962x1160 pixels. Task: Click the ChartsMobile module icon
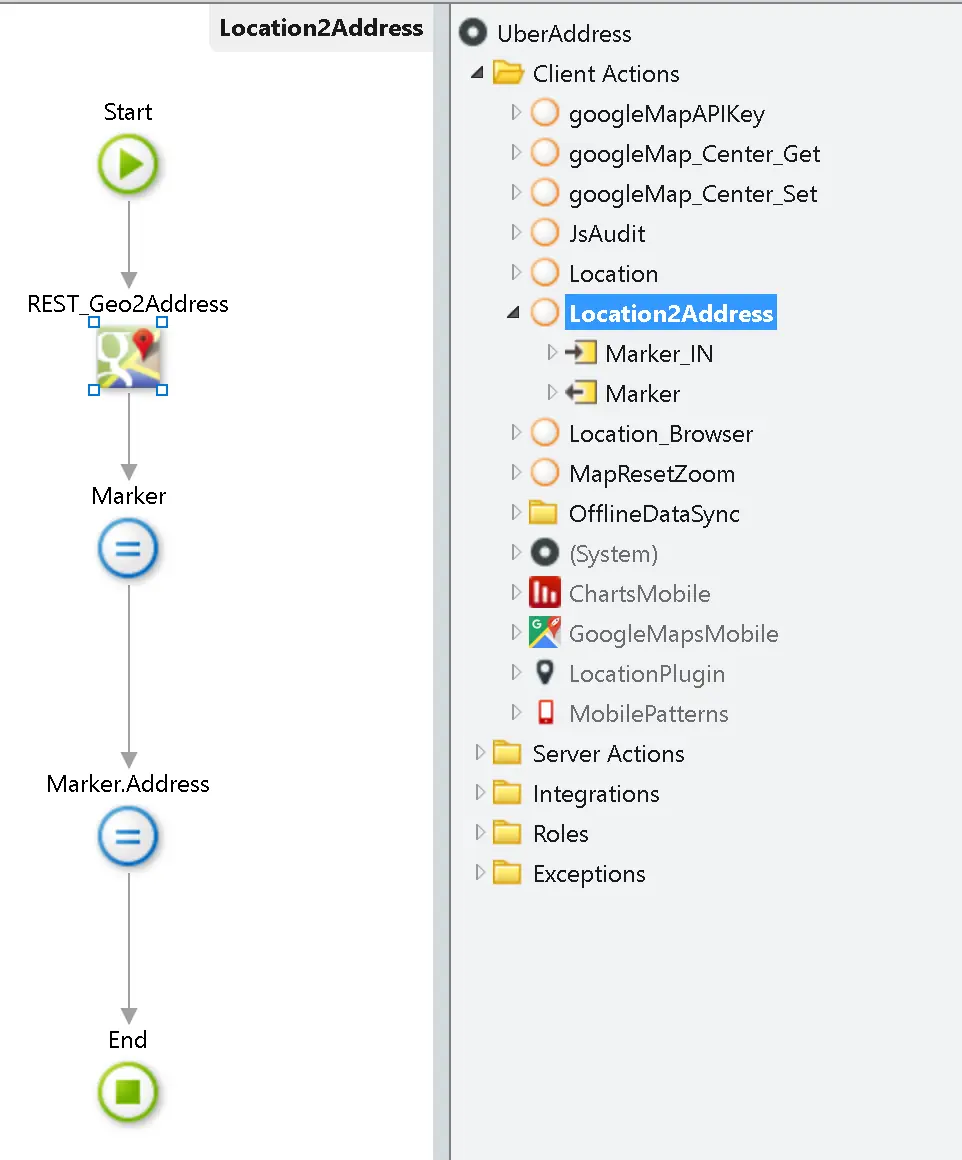pos(544,592)
